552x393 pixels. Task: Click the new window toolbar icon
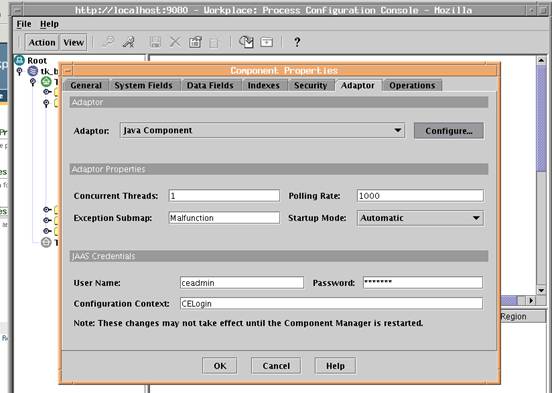pos(266,42)
